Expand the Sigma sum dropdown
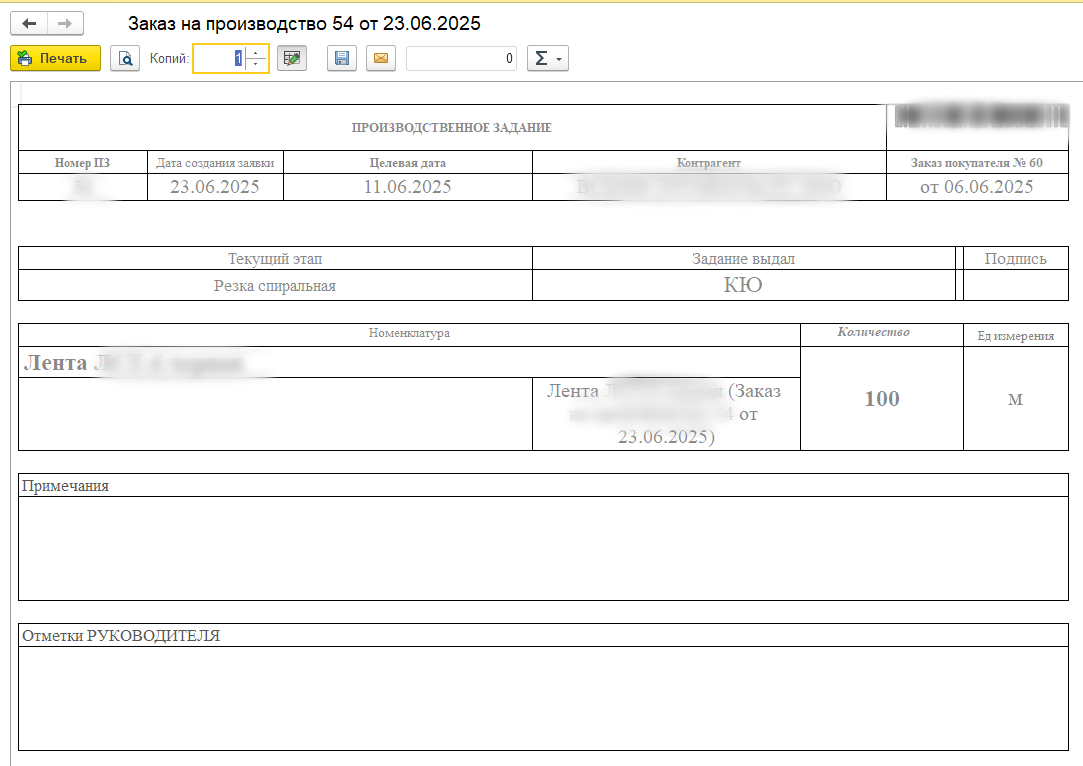The width and height of the screenshot is (1083, 766). coord(547,59)
